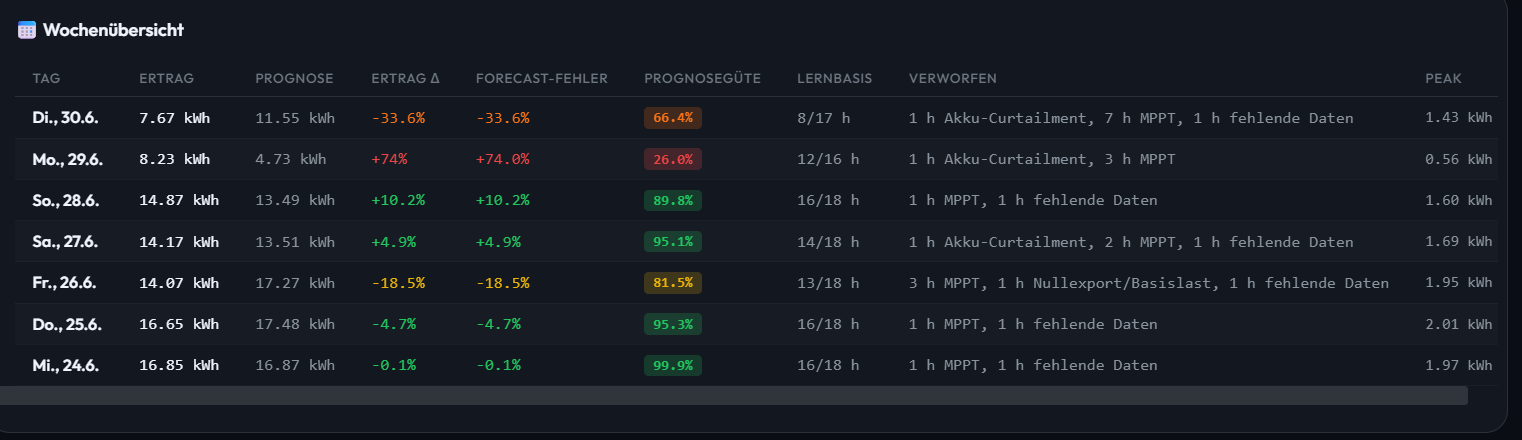
Task: Click the -4.7% Ertrag Δ value
Action: click(x=394, y=324)
